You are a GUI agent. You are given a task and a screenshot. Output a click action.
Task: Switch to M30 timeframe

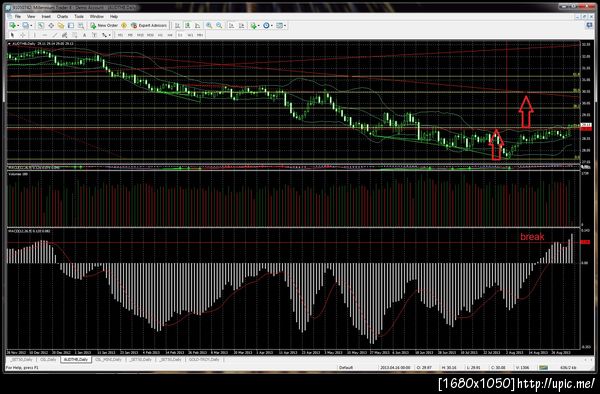tap(150, 35)
